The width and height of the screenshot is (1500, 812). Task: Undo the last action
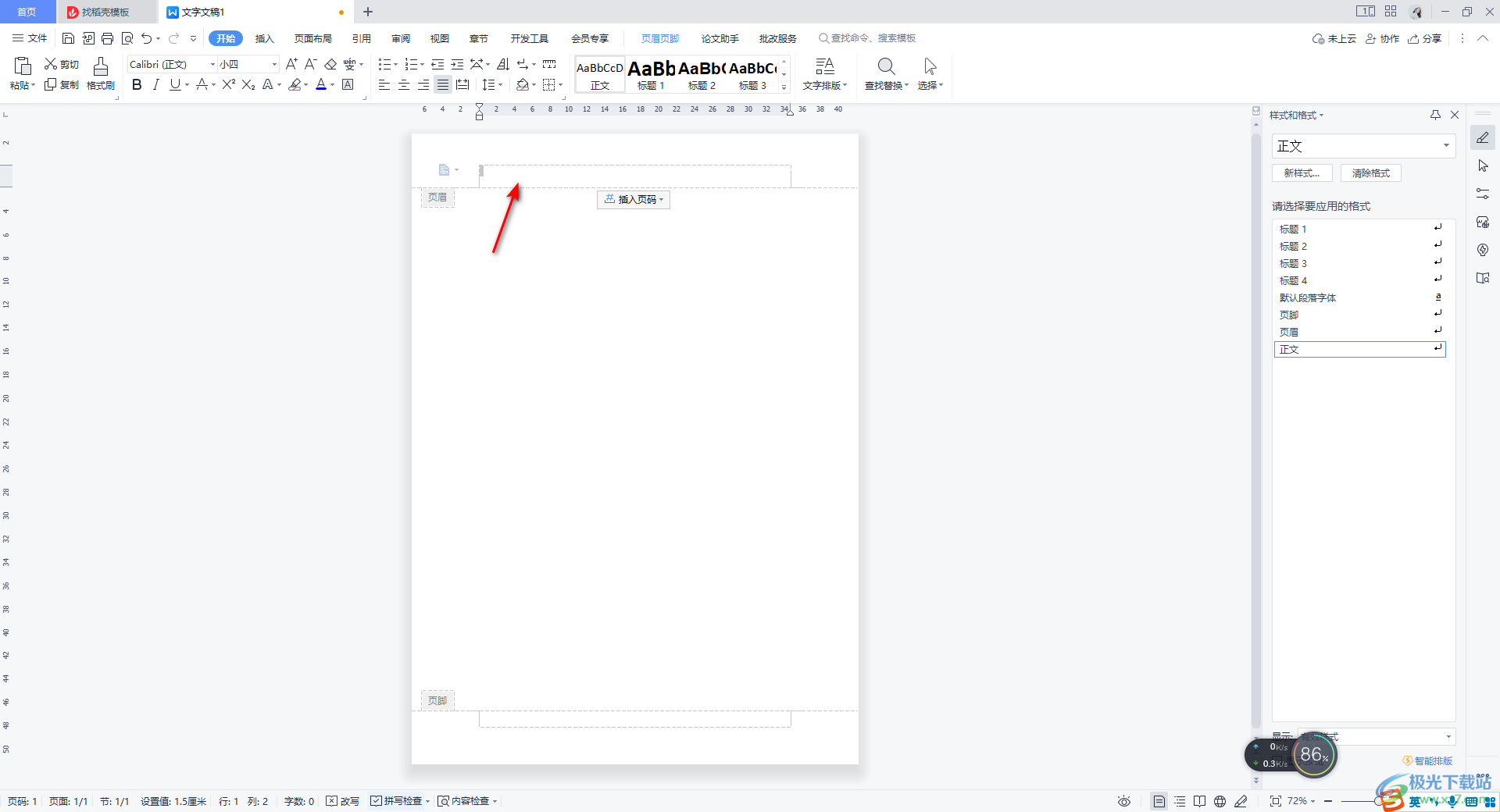pos(147,38)
